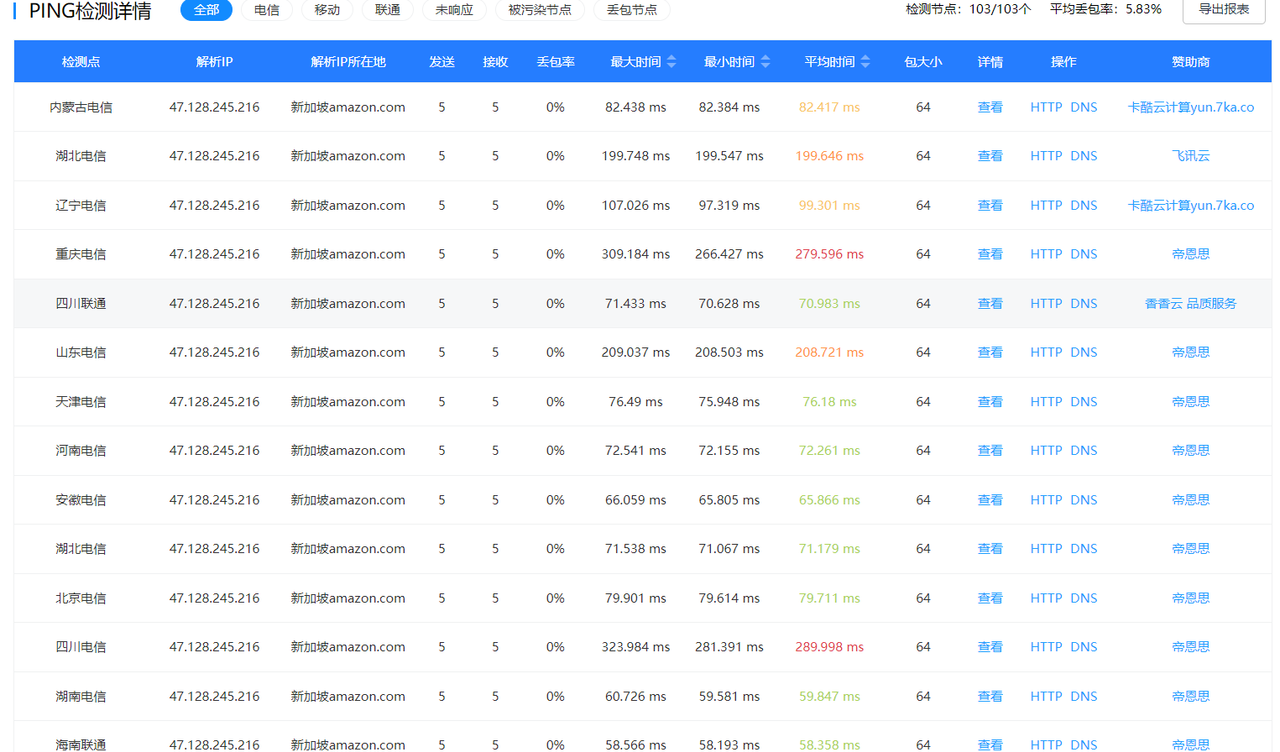This screenshot has width=1280, height=752.
Task: Open sponsor 帝恩思 in 重庆电信 row
Action: coord(1191,254)
